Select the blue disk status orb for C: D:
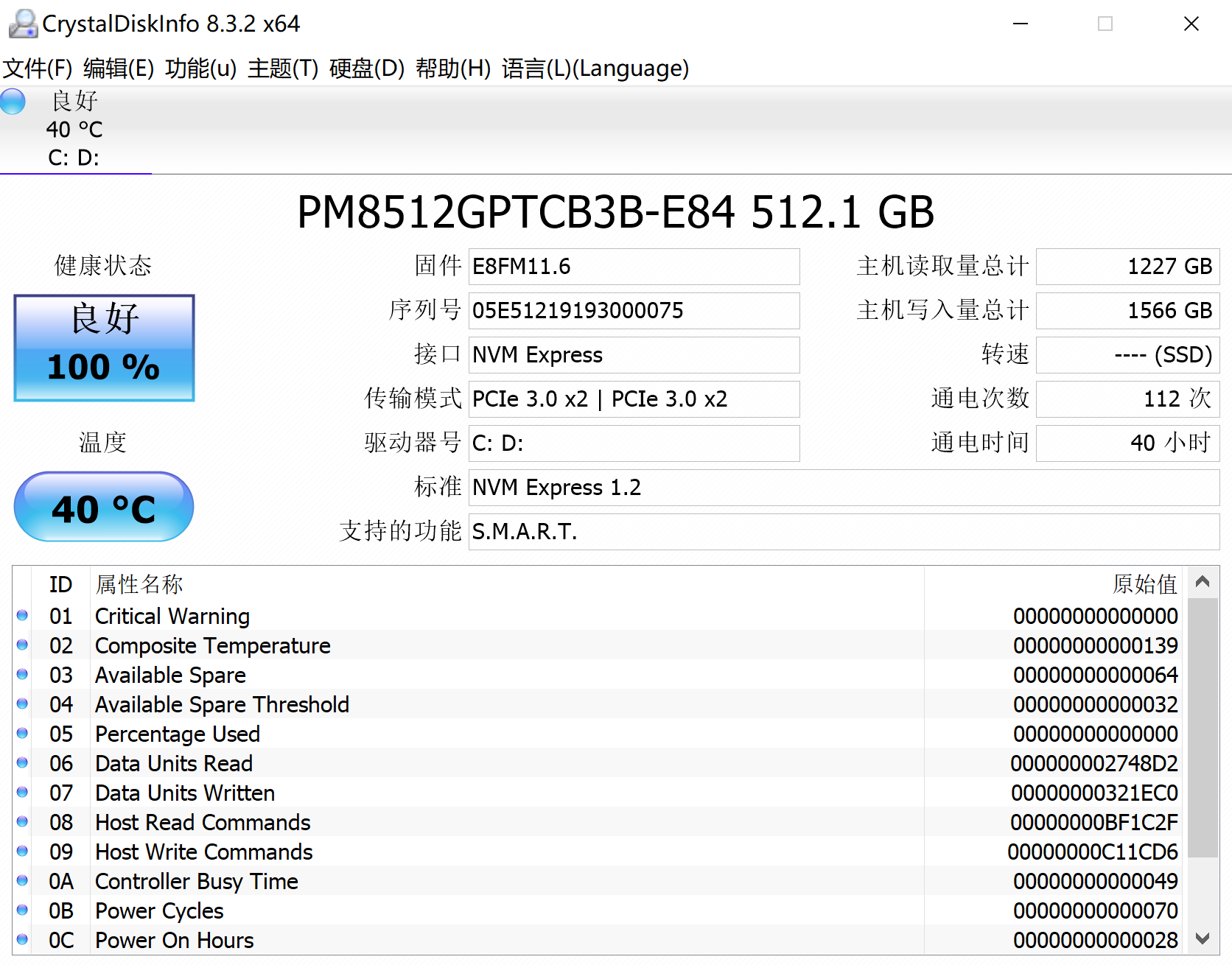The width and height of the screenshot is (1232, 965). click(x=13, y=102)
